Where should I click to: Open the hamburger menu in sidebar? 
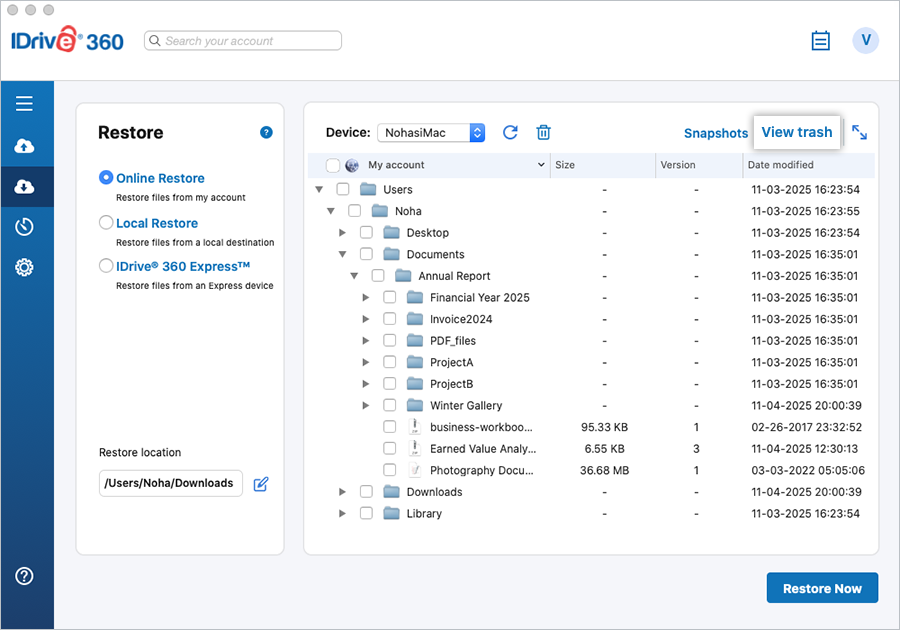pos(25,104)
